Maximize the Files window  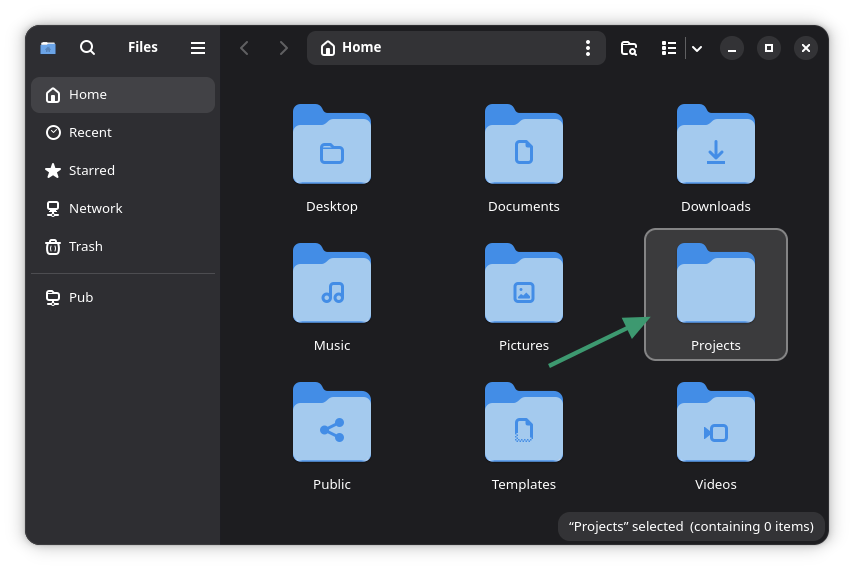click(x=769, y=48)
